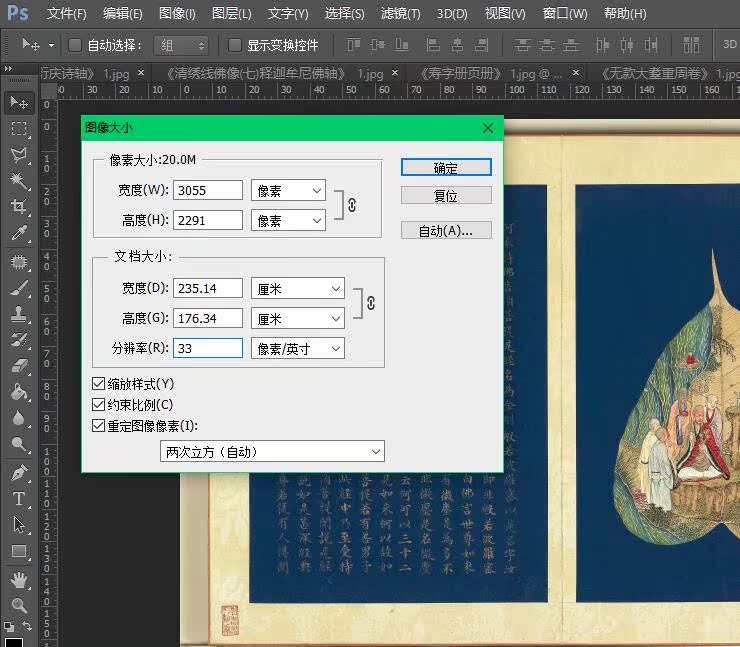Switch to the 《寿字册页册》 document tab

(x=478, y=74)
